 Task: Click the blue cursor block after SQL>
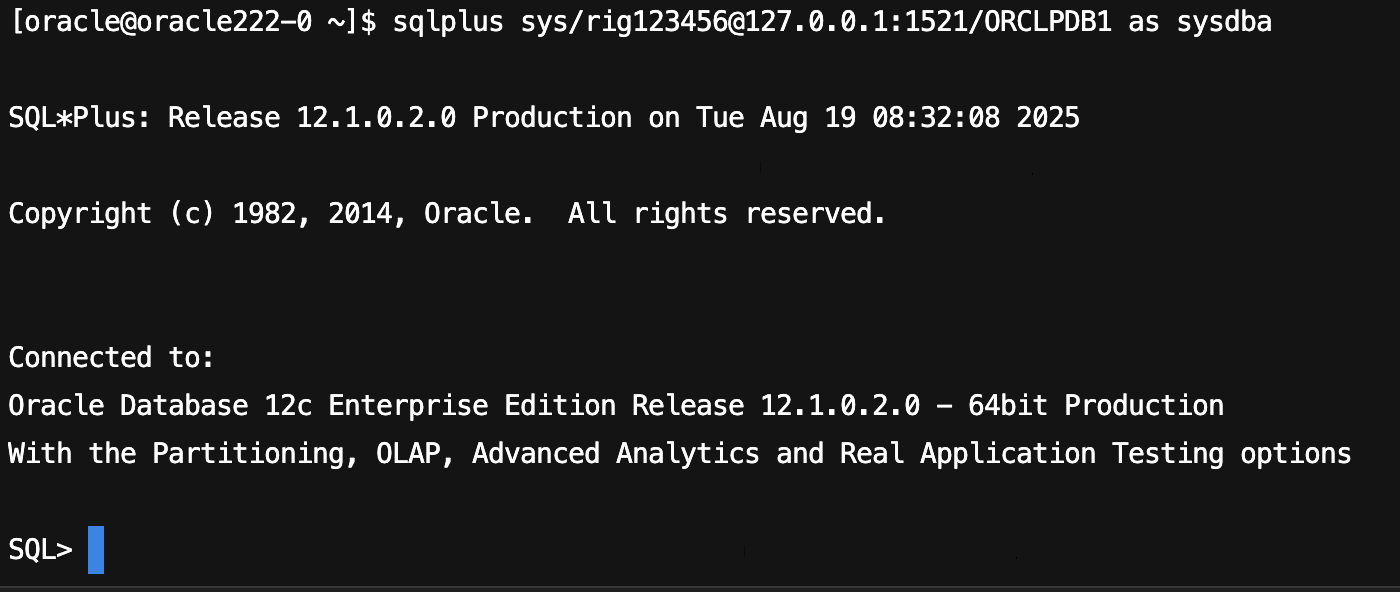pos(96,550)
